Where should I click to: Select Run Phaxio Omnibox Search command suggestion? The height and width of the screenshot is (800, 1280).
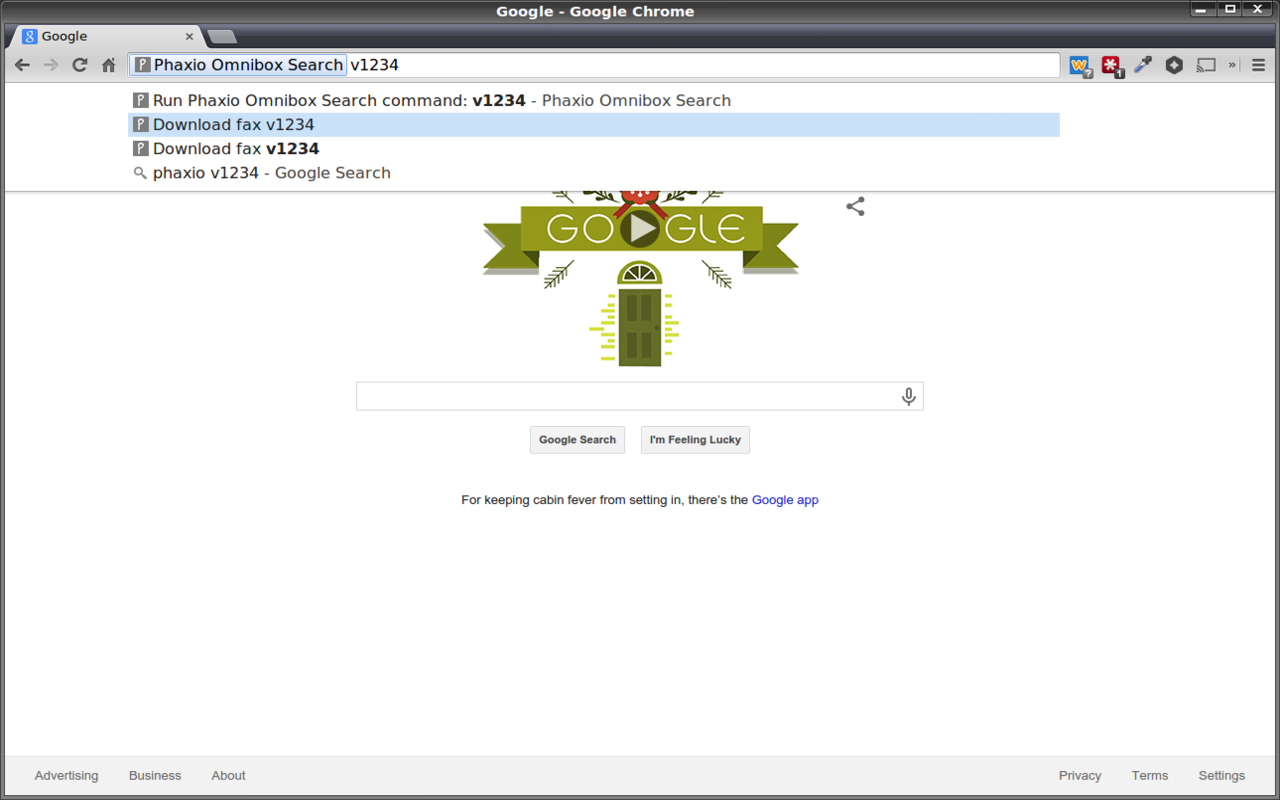coord(594,100)
